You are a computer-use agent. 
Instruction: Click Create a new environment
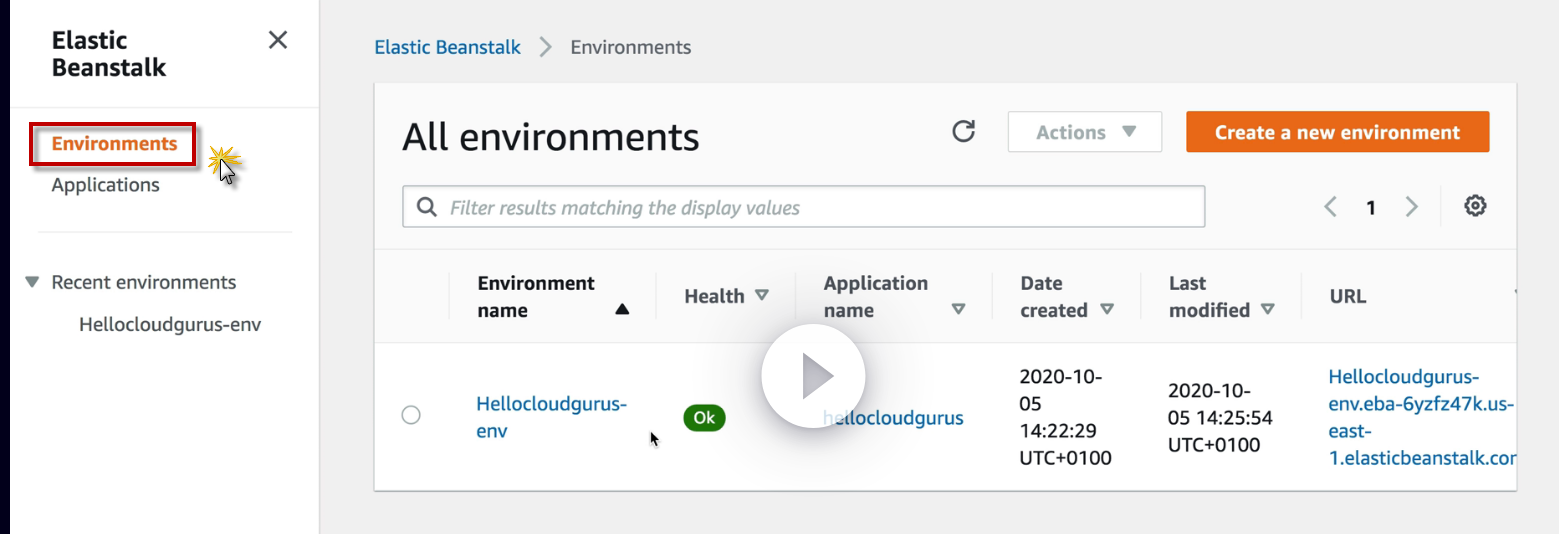pos(1337,132)
